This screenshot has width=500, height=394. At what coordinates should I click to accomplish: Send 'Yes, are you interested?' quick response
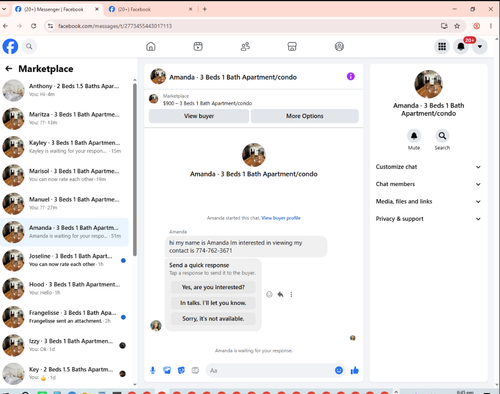point(213,287)
